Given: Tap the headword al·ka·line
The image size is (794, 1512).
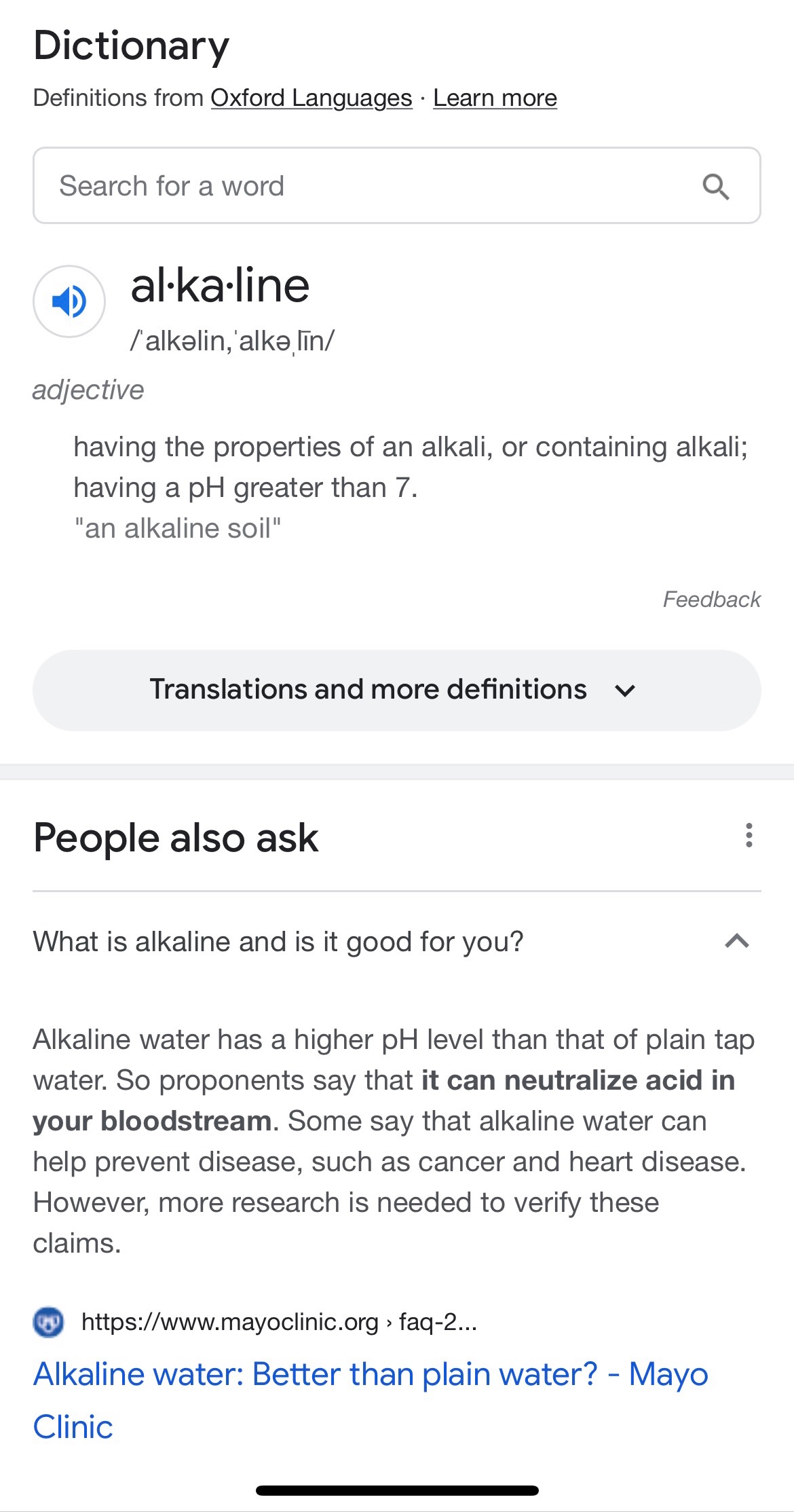Looking at the screenshot, I should 220,285.
